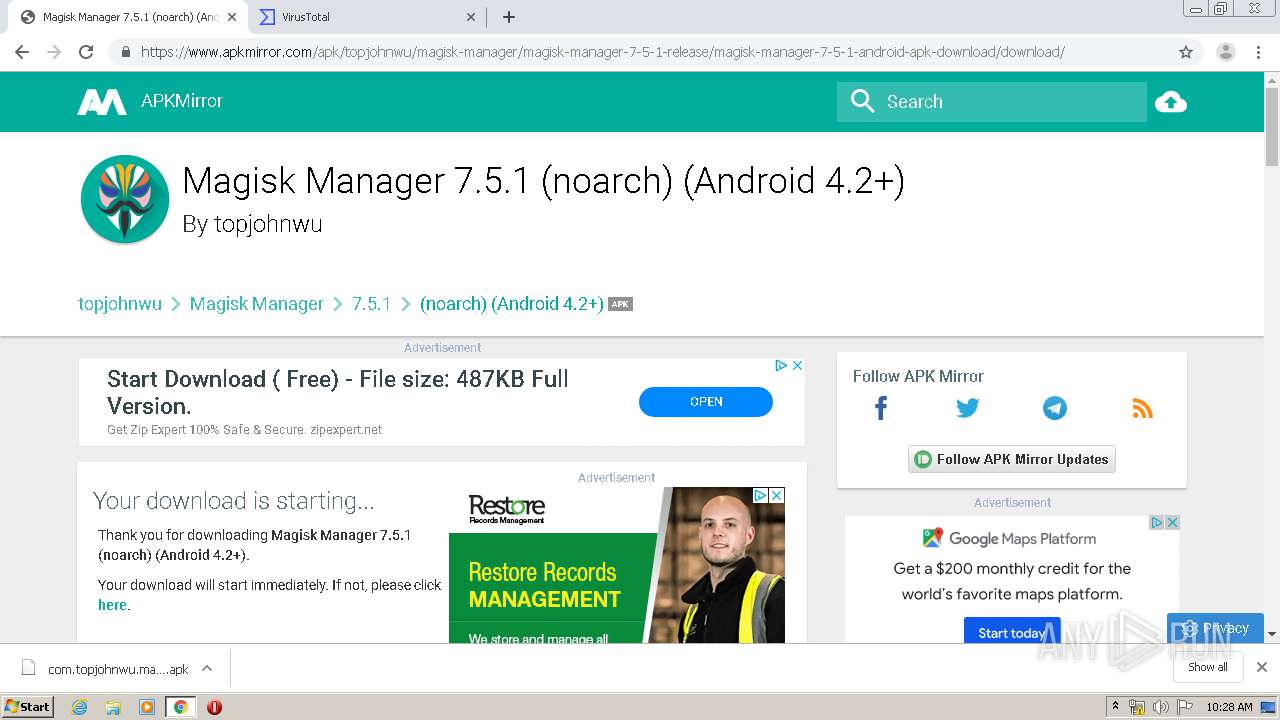
Task: Follow APK Mirror on Twitter
Action: [967, 408]
